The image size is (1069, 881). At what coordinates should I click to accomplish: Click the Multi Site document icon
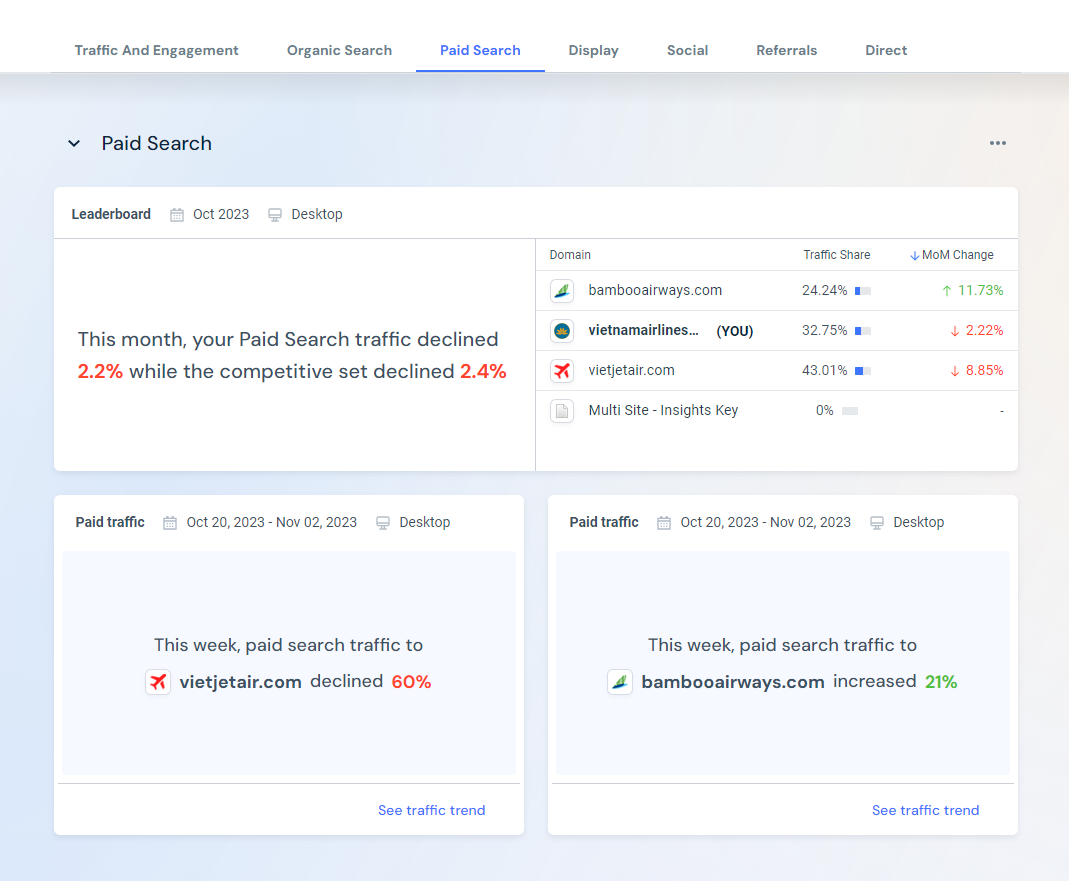coord(562,411)
